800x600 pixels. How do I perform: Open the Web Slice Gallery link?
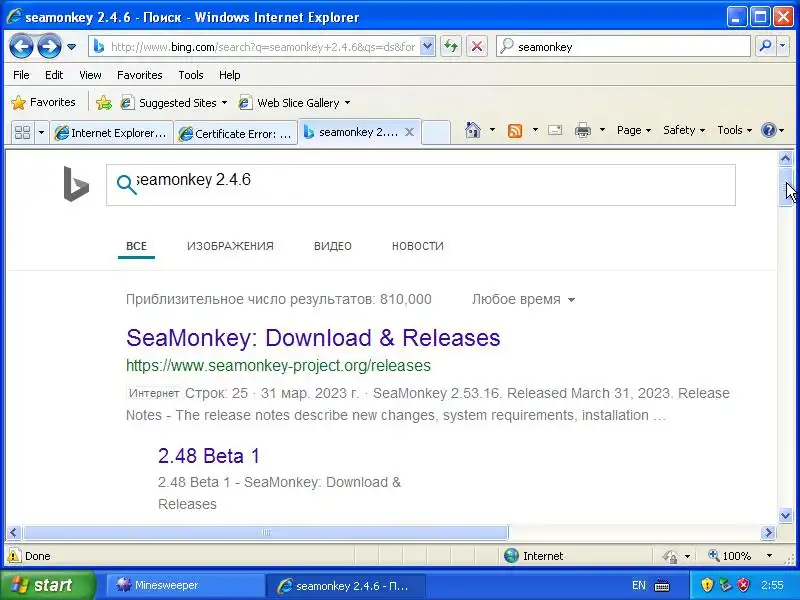[x=289, y=103]
